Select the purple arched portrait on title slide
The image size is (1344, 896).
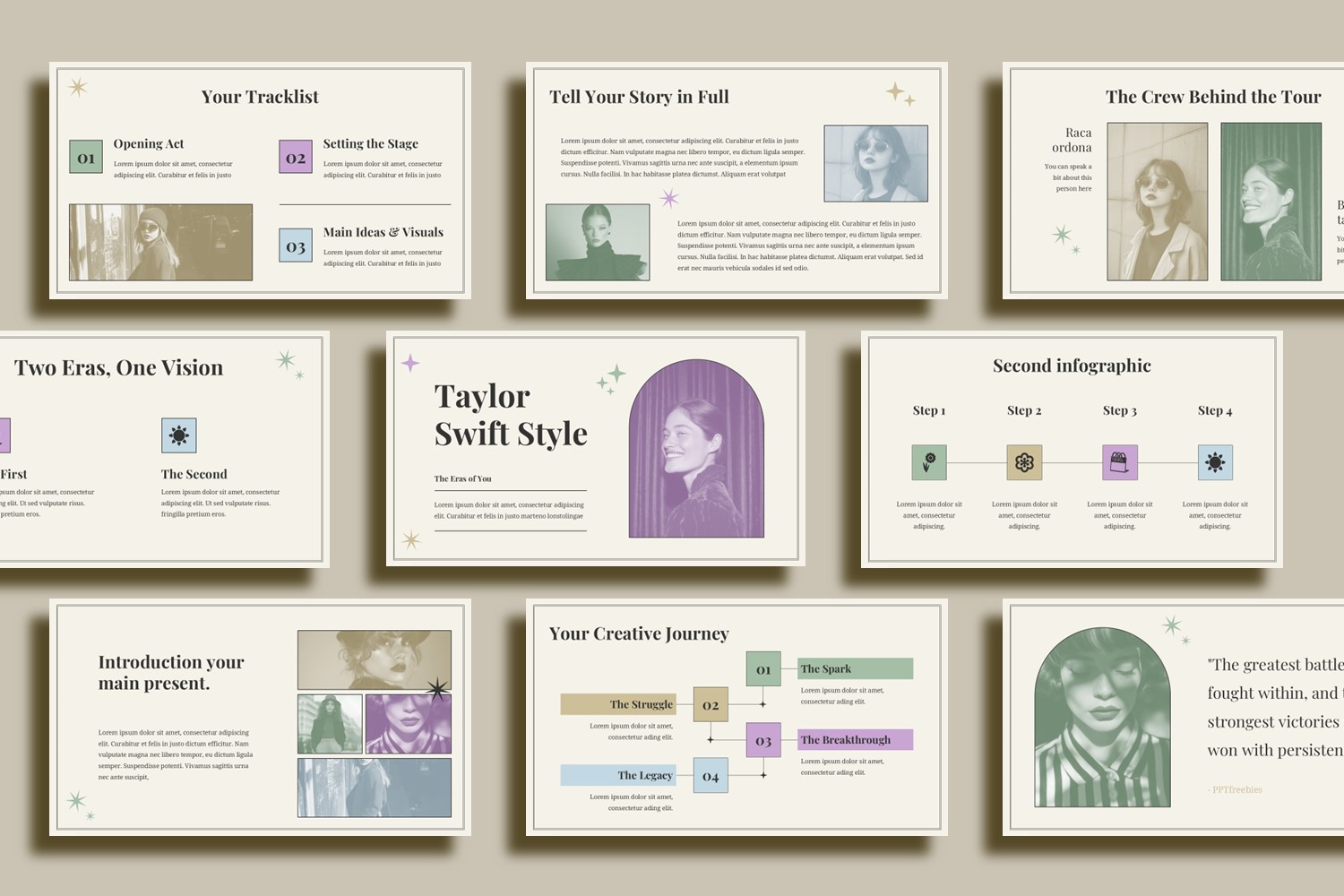pyautogui.click(x=696, y=449)
